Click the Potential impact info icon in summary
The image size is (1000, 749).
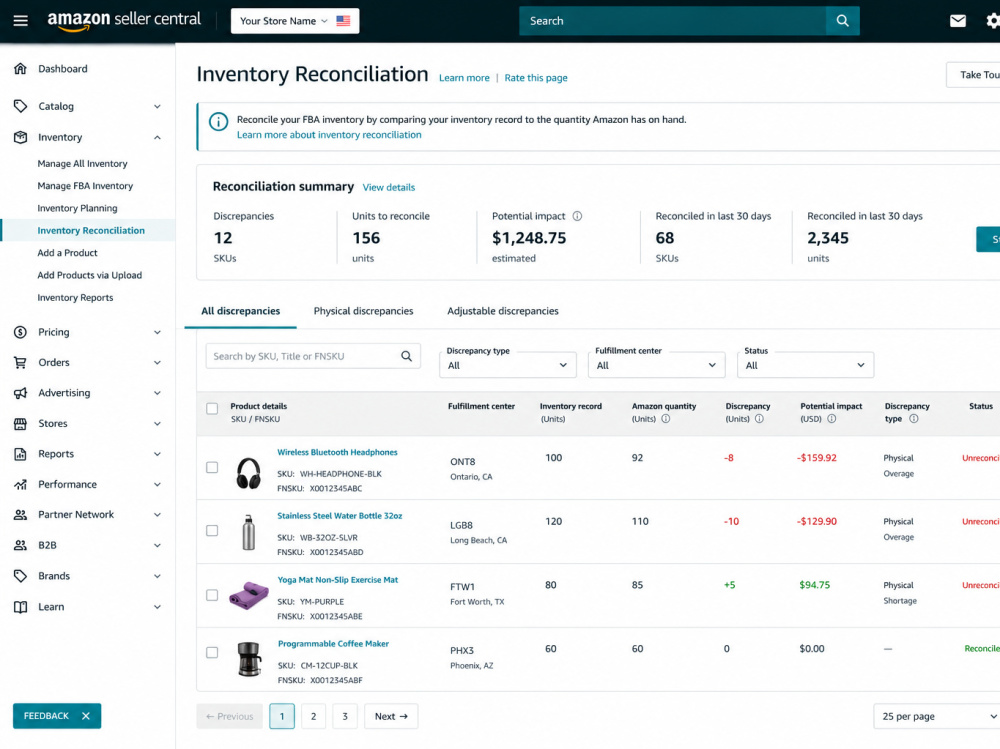[x=577, y=216]
